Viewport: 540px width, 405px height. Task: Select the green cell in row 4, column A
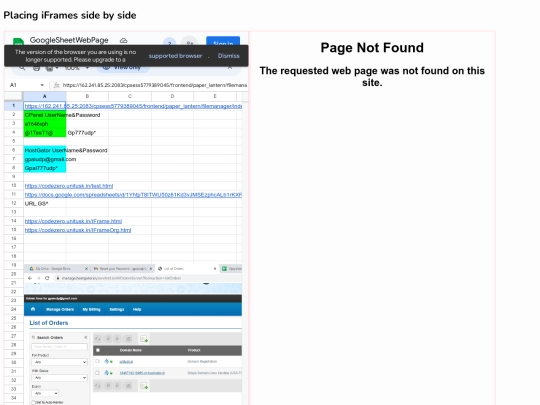[45, 133]
